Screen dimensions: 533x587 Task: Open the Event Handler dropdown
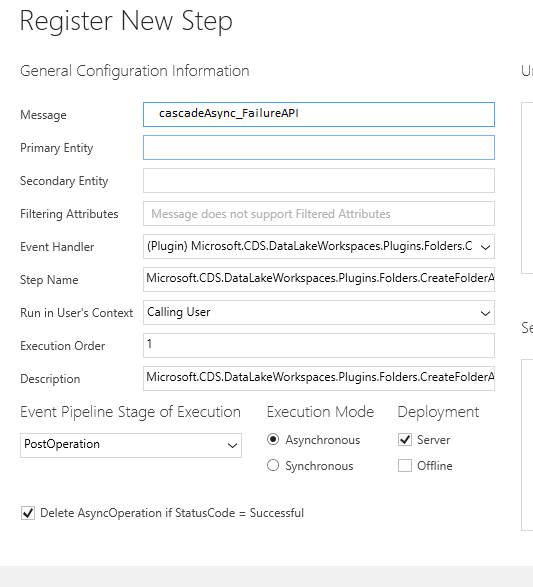(x=319, y=246)
